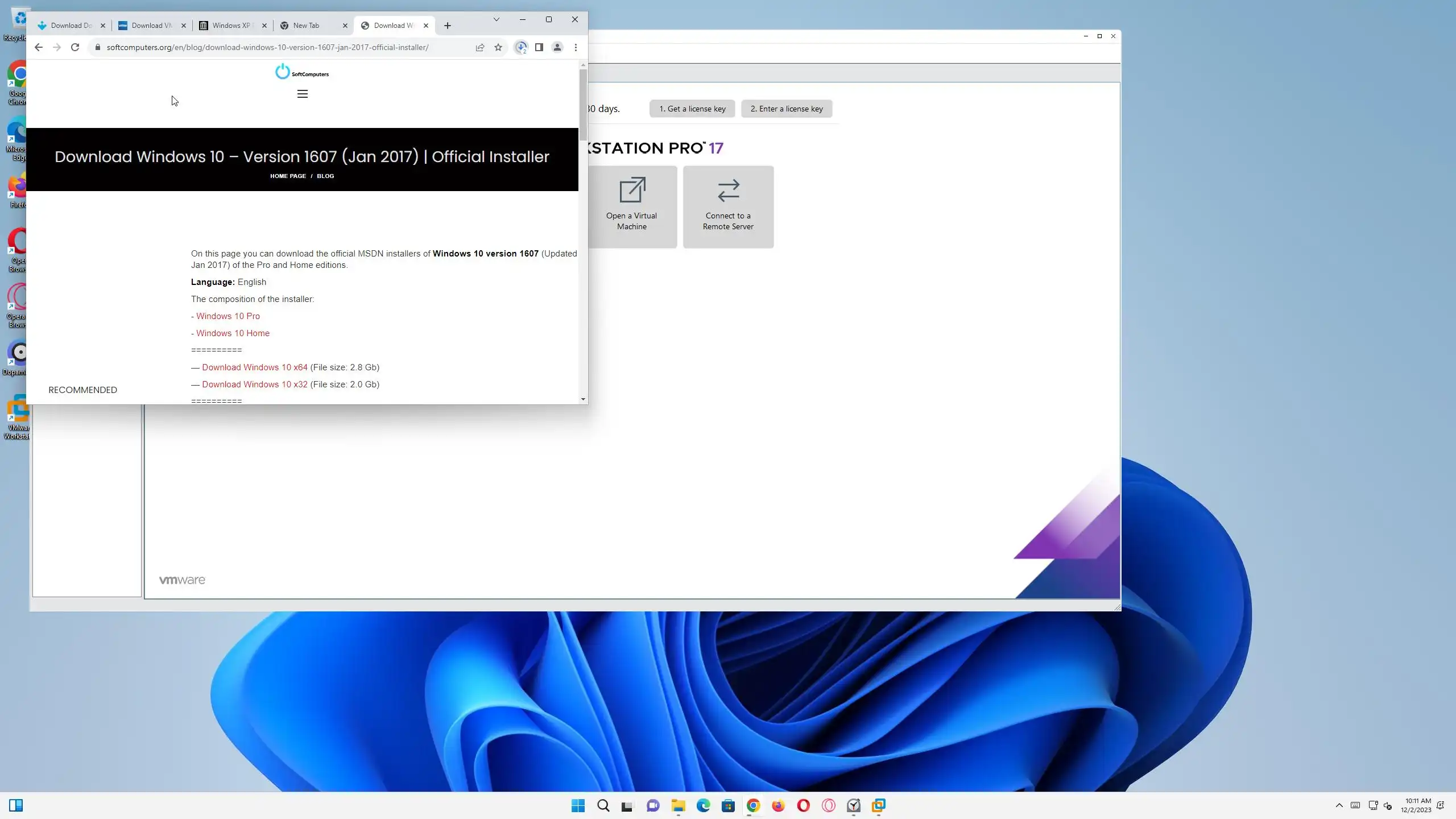Toggle the SoftComputers hamburger menu
1456x819 pixels.
(303, 94)
